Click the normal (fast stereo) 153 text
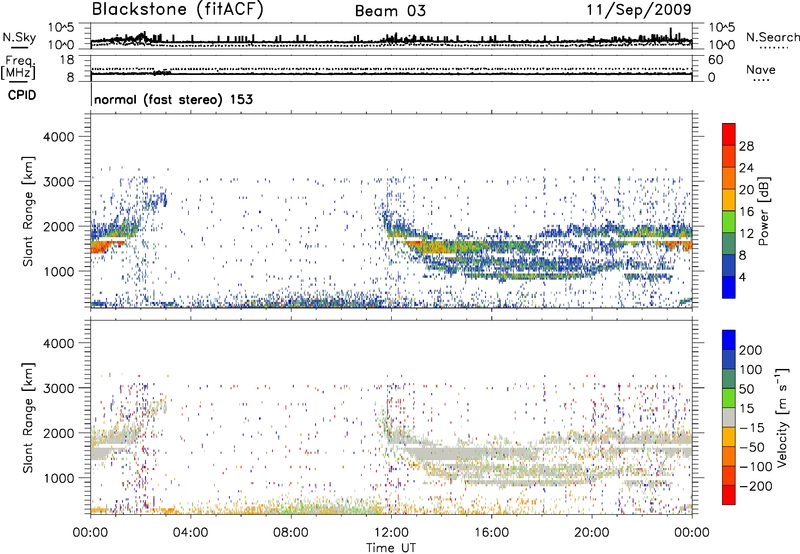 pos(173,99)
